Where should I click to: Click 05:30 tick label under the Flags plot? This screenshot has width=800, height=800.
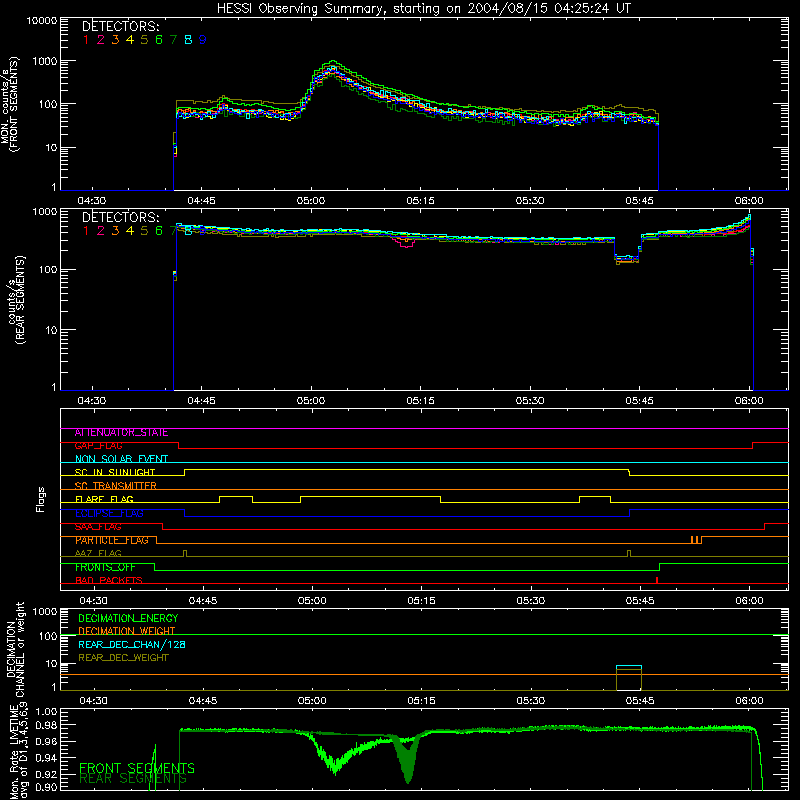(x=531, y=601)
